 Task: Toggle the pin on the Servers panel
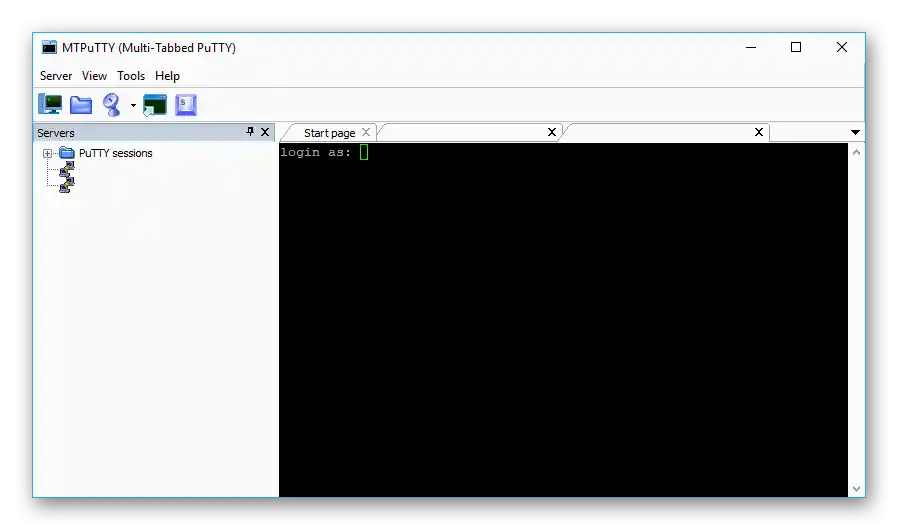click(250, 132)
